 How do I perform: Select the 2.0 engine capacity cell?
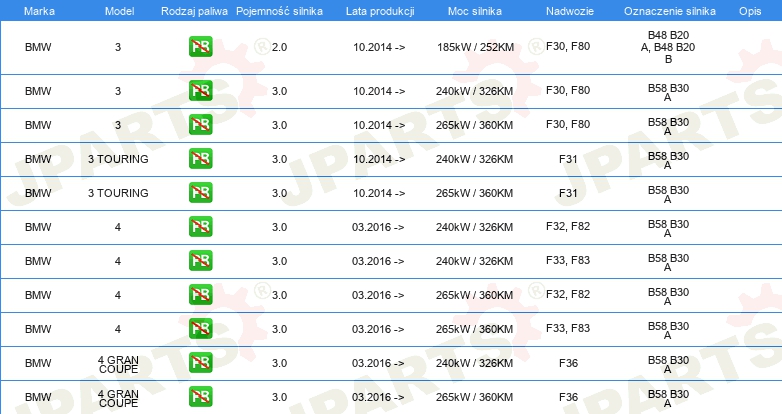(x=279, y=47)
